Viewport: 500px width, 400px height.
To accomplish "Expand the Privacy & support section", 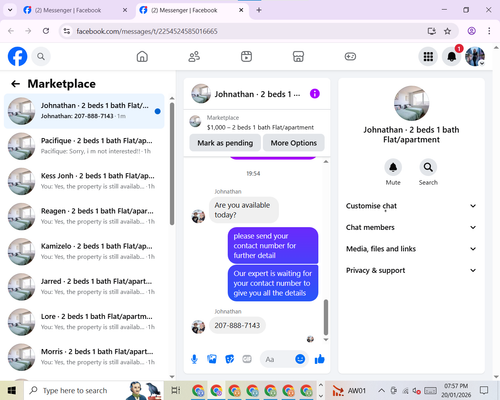I will [x=411, y=270].
